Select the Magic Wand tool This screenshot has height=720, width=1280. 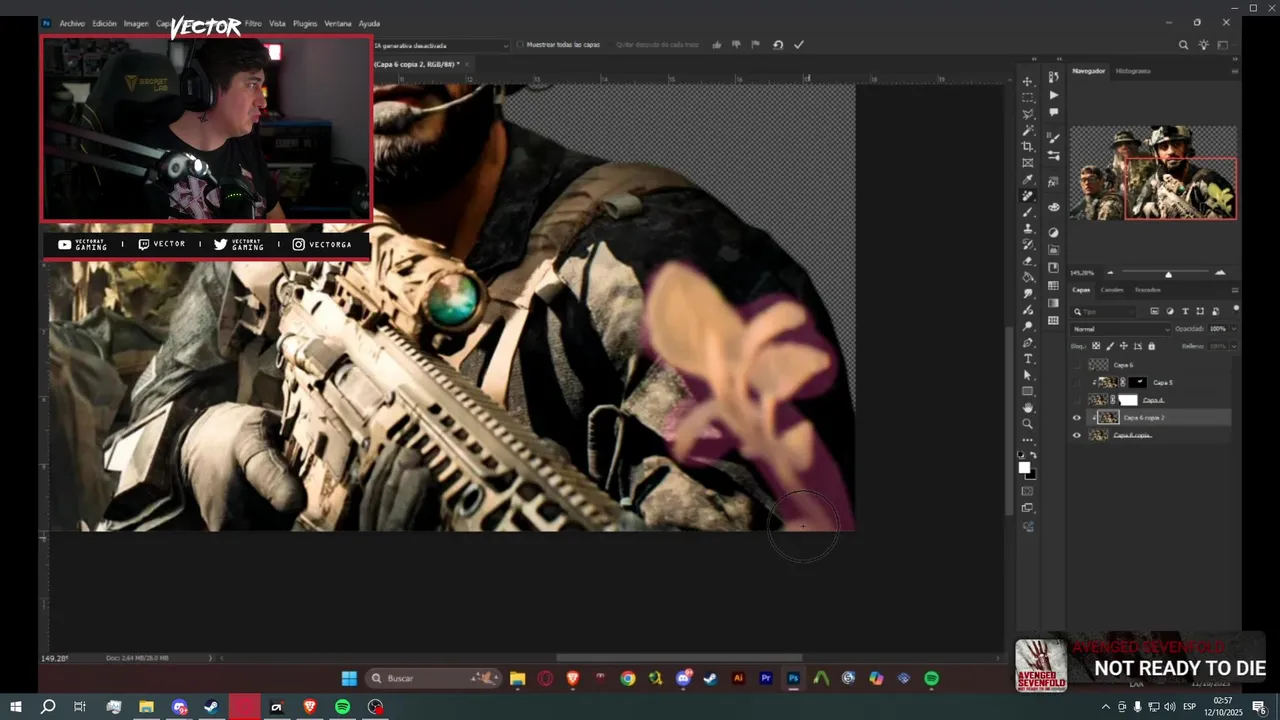pos(1028,130)
